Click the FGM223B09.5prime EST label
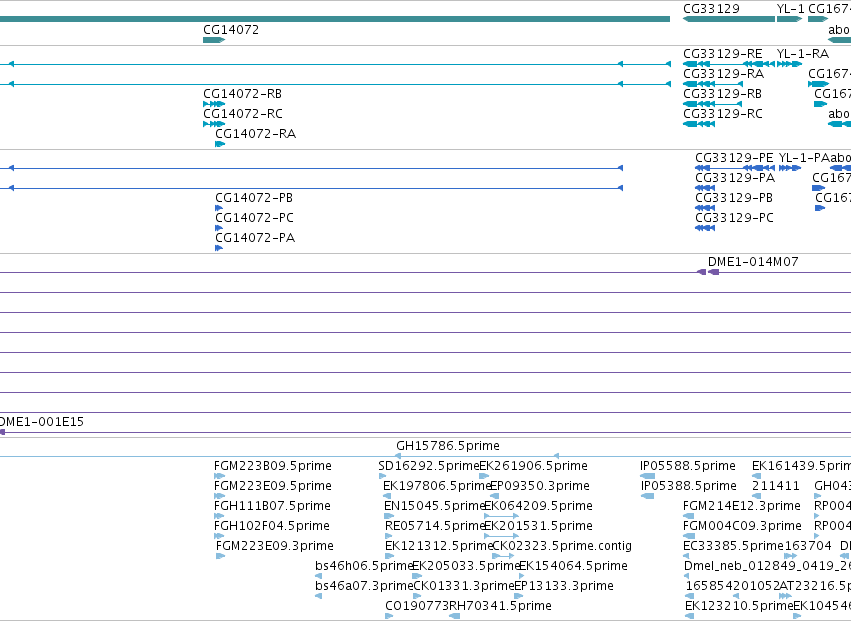Viewport: 851px width, 621px height. pyautogui.click(x=272, y=466)
